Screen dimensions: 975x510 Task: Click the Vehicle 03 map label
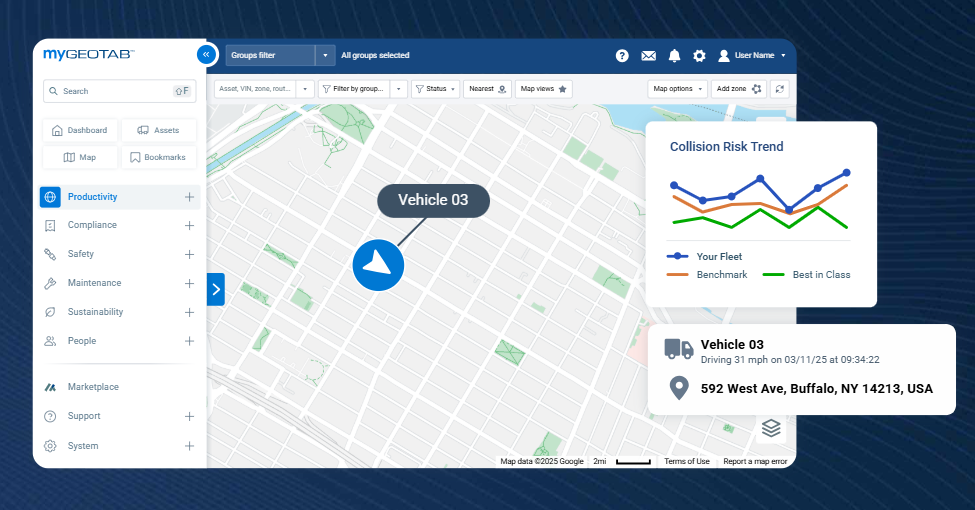point(433,200)
